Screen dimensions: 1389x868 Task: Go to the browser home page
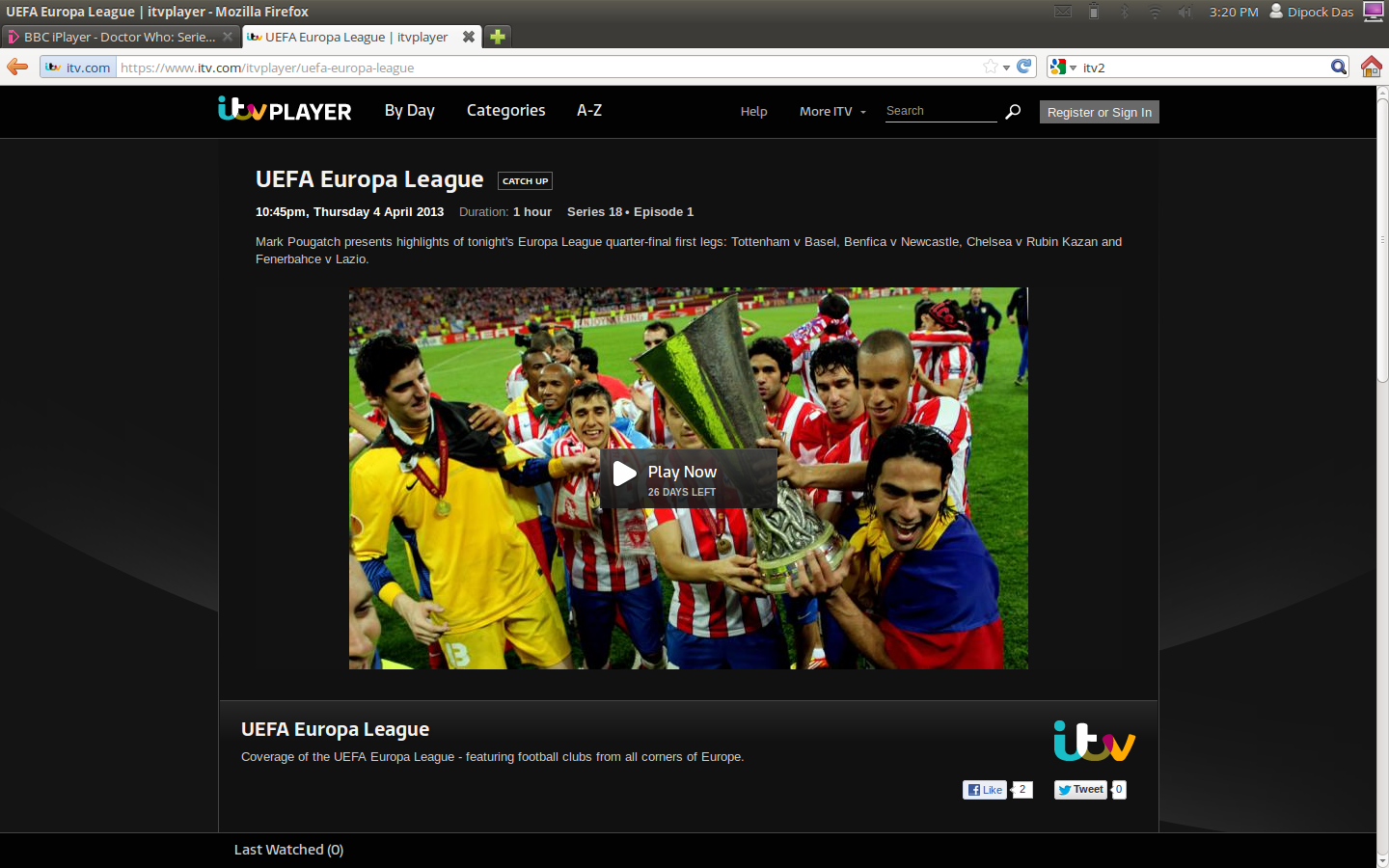pyautogui.click(x=1371, y=67)
